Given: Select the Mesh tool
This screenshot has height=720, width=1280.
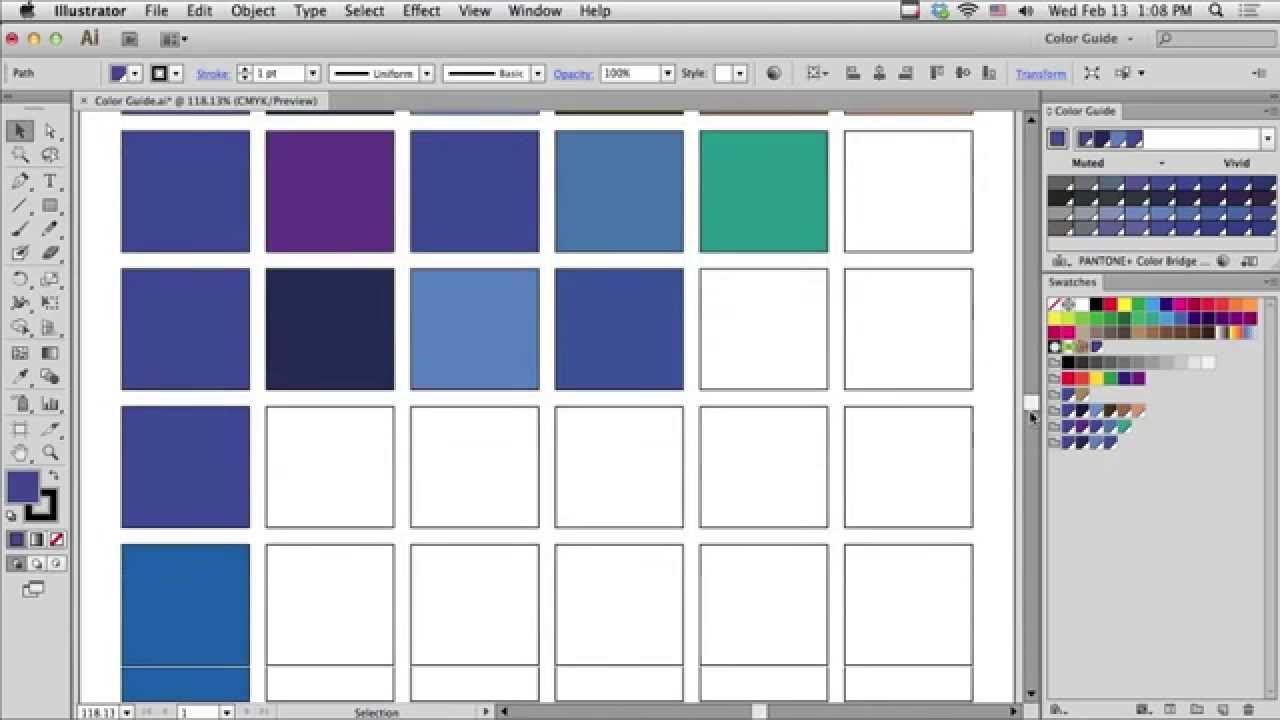Looking at the screenshot, I should (x=20, y=353).
